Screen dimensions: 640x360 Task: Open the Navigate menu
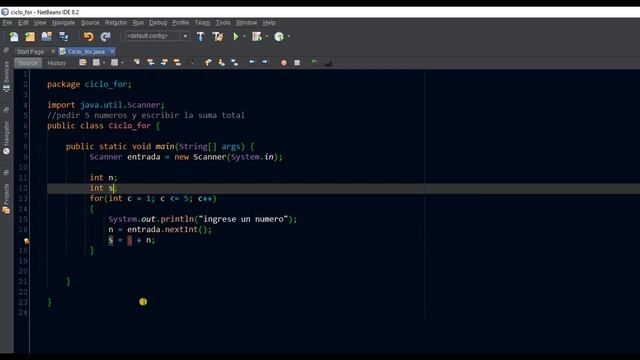coord(63,23)
